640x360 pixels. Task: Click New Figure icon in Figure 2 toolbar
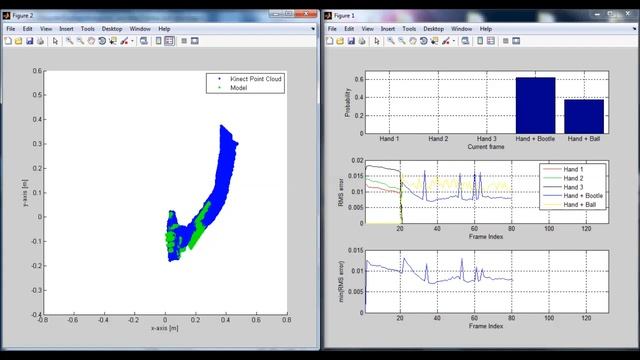coord(8,41)
